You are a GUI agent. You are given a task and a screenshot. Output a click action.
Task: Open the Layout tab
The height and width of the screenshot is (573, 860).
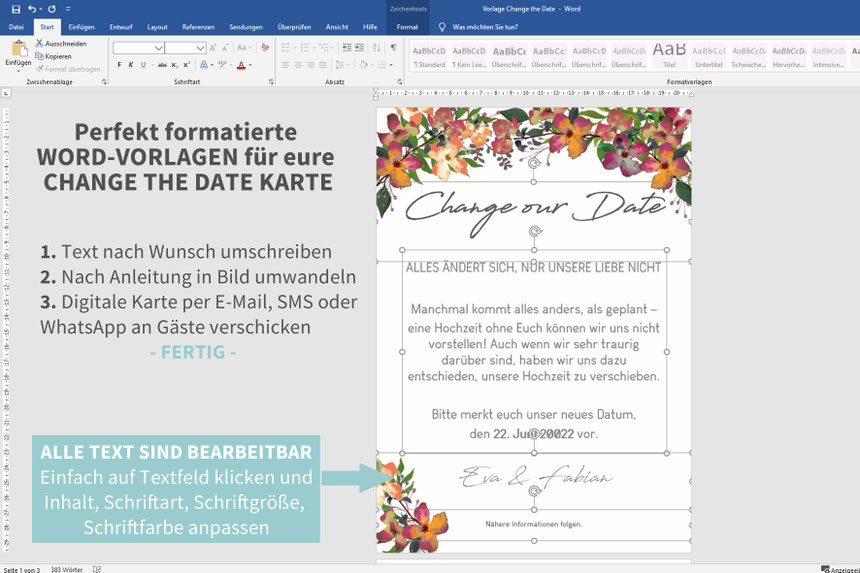pyautogui.click(x=157, y=27)
